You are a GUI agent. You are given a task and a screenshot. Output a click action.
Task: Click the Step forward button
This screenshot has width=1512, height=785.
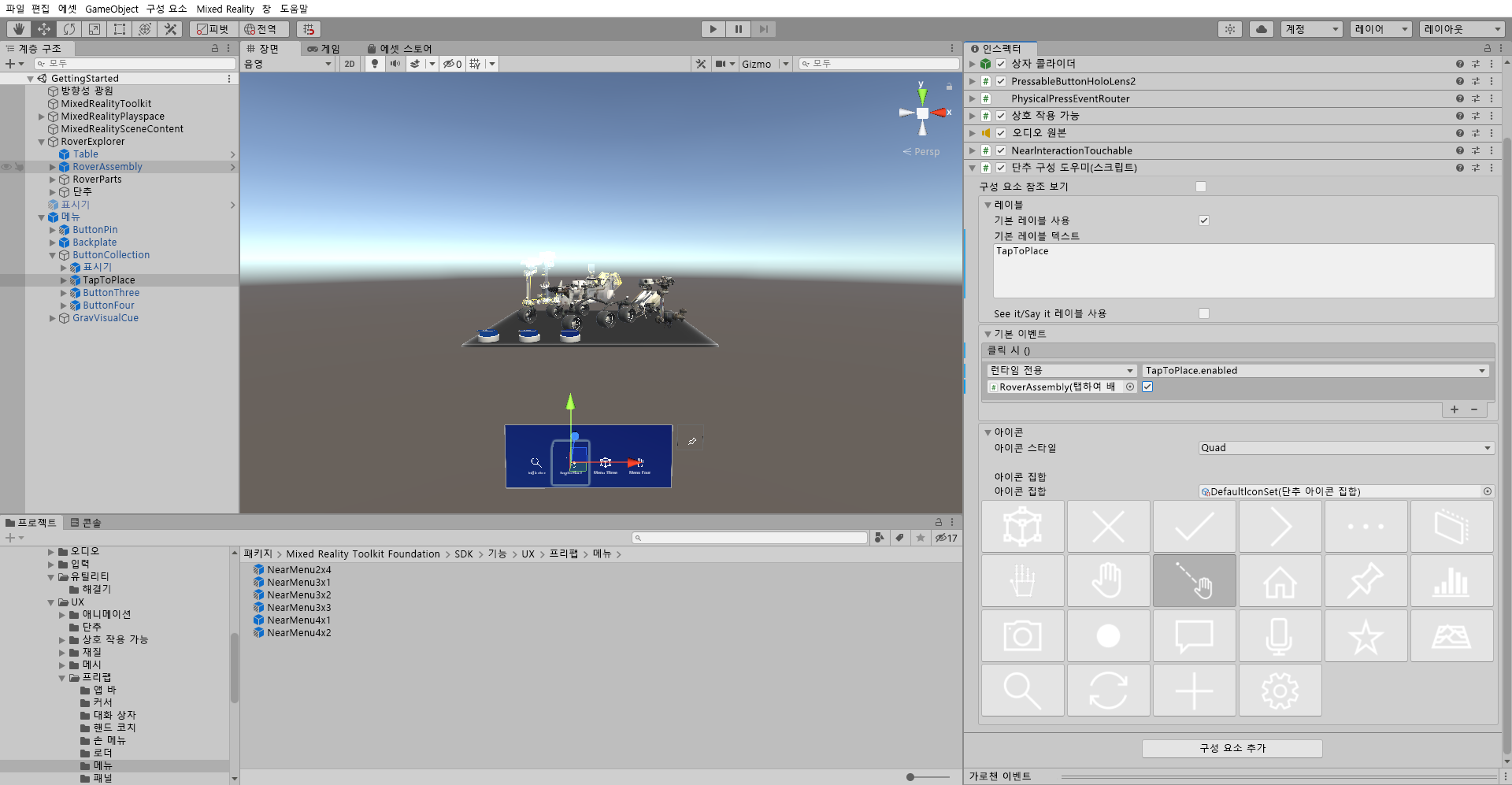tap(763, 29)
